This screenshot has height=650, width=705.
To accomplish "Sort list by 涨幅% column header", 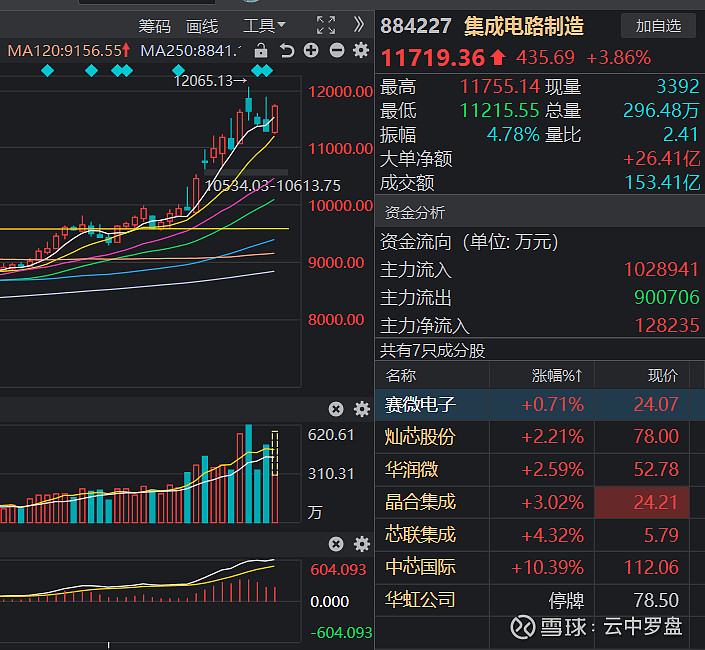I will tap(556, 376).
